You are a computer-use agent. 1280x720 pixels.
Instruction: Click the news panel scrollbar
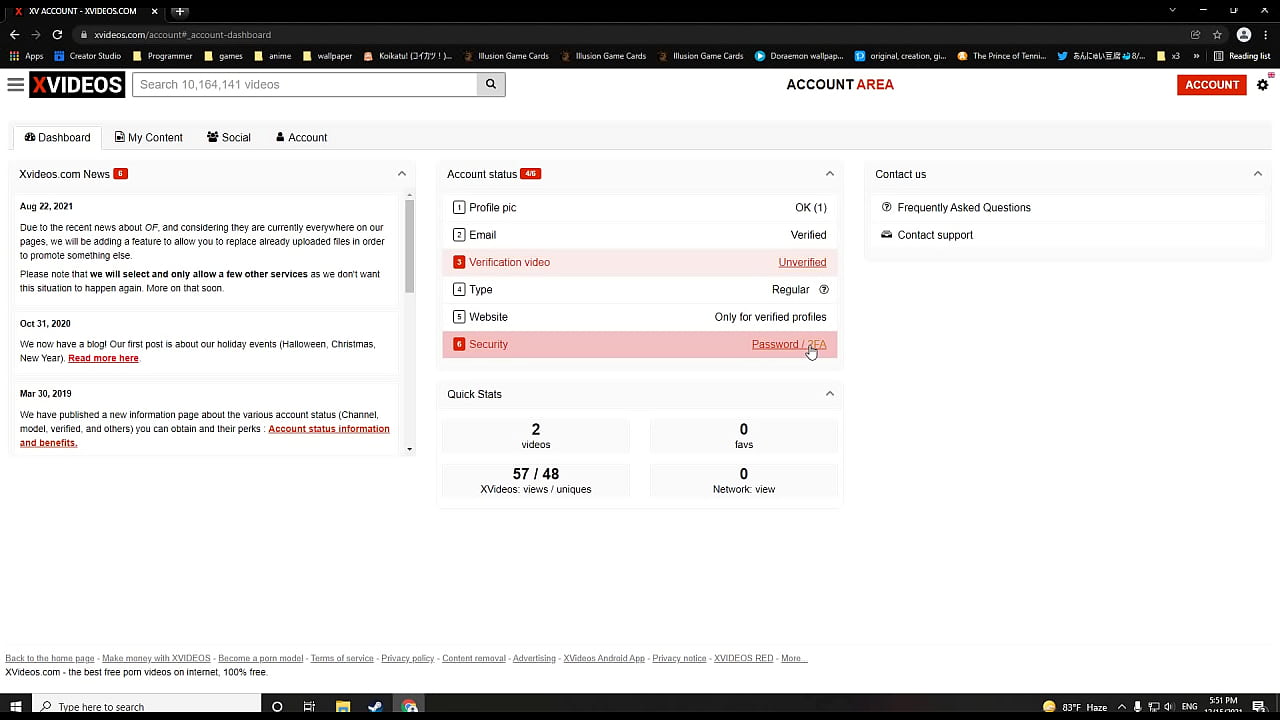pos(409,245)
